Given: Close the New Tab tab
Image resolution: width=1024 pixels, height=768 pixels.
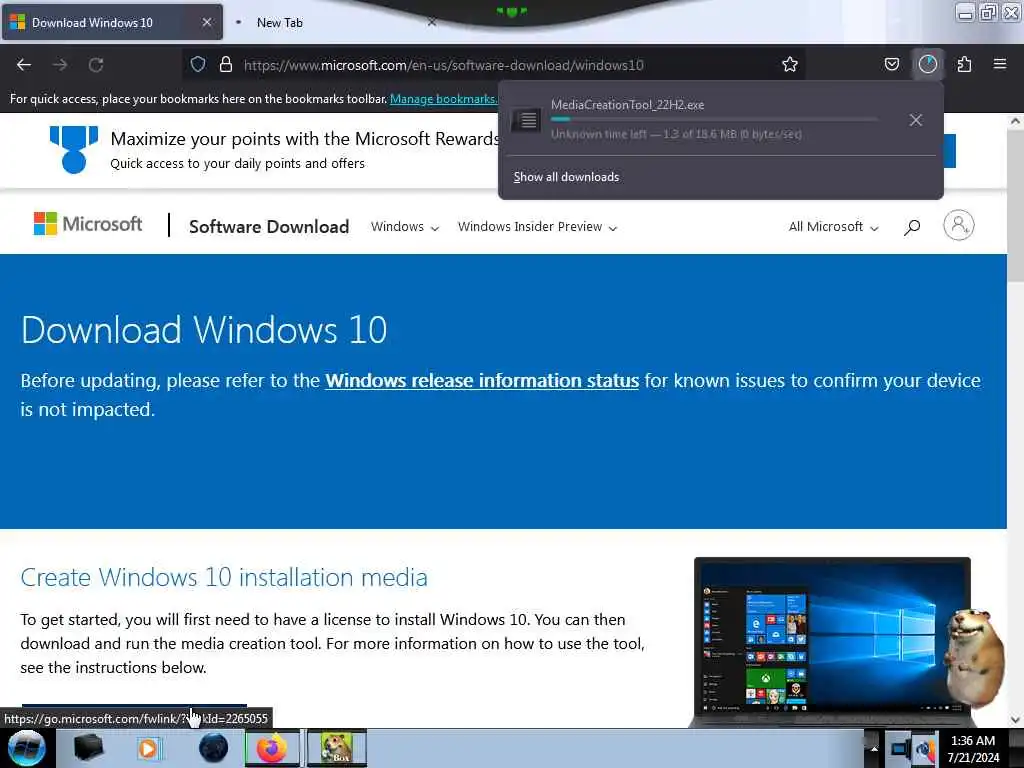Looking at the screenshot, I should pyautogui.click(x=432, y=22).
